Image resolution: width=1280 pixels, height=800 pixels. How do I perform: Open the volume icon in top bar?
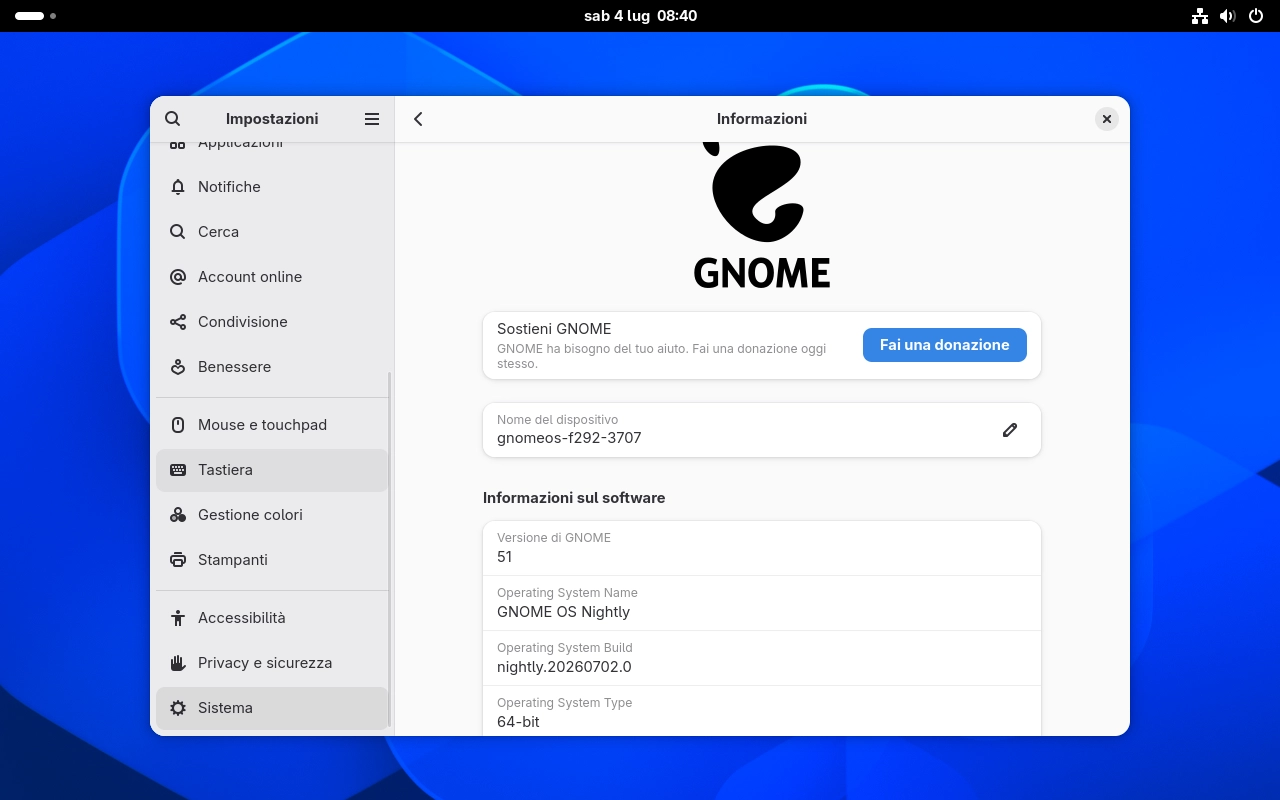pyautogui.click(x=1228, y=16)
